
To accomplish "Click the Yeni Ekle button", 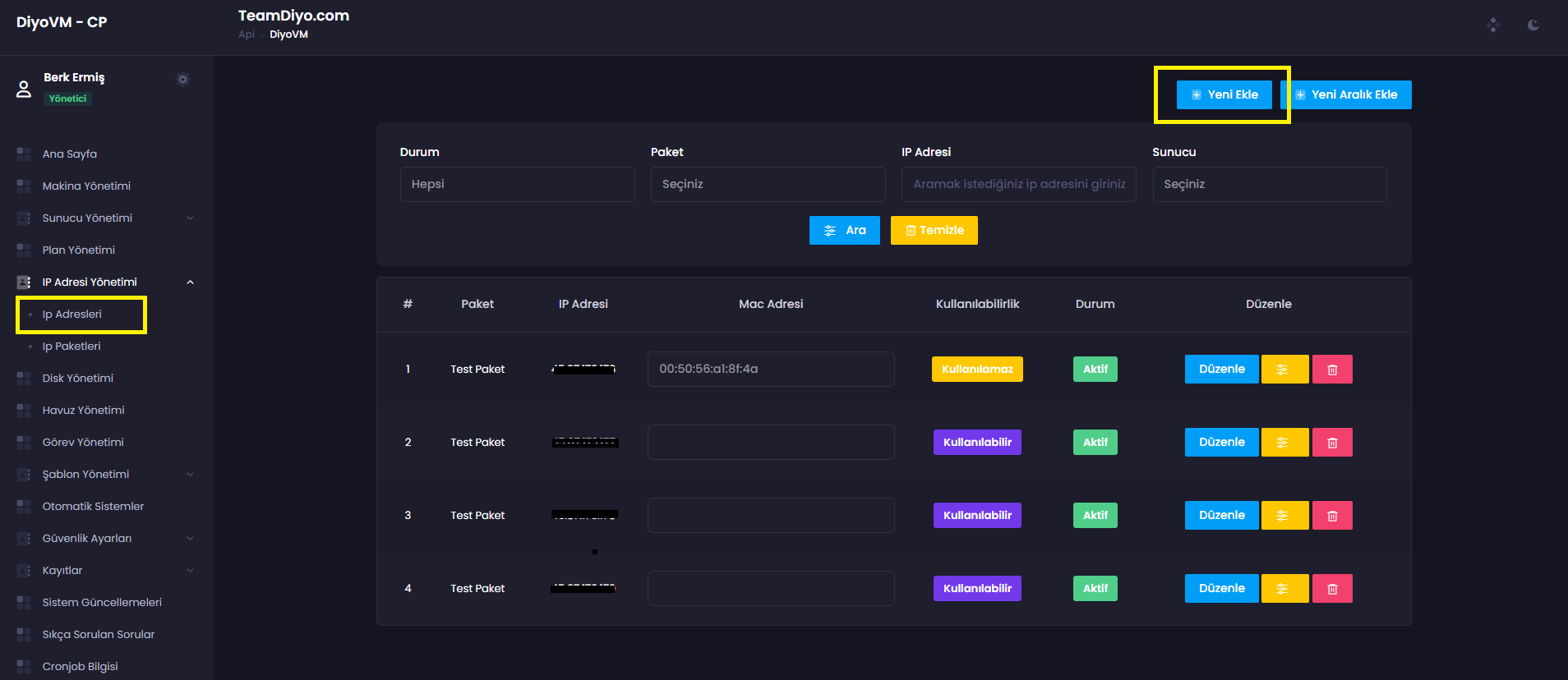I will [x=1224, y=94].
